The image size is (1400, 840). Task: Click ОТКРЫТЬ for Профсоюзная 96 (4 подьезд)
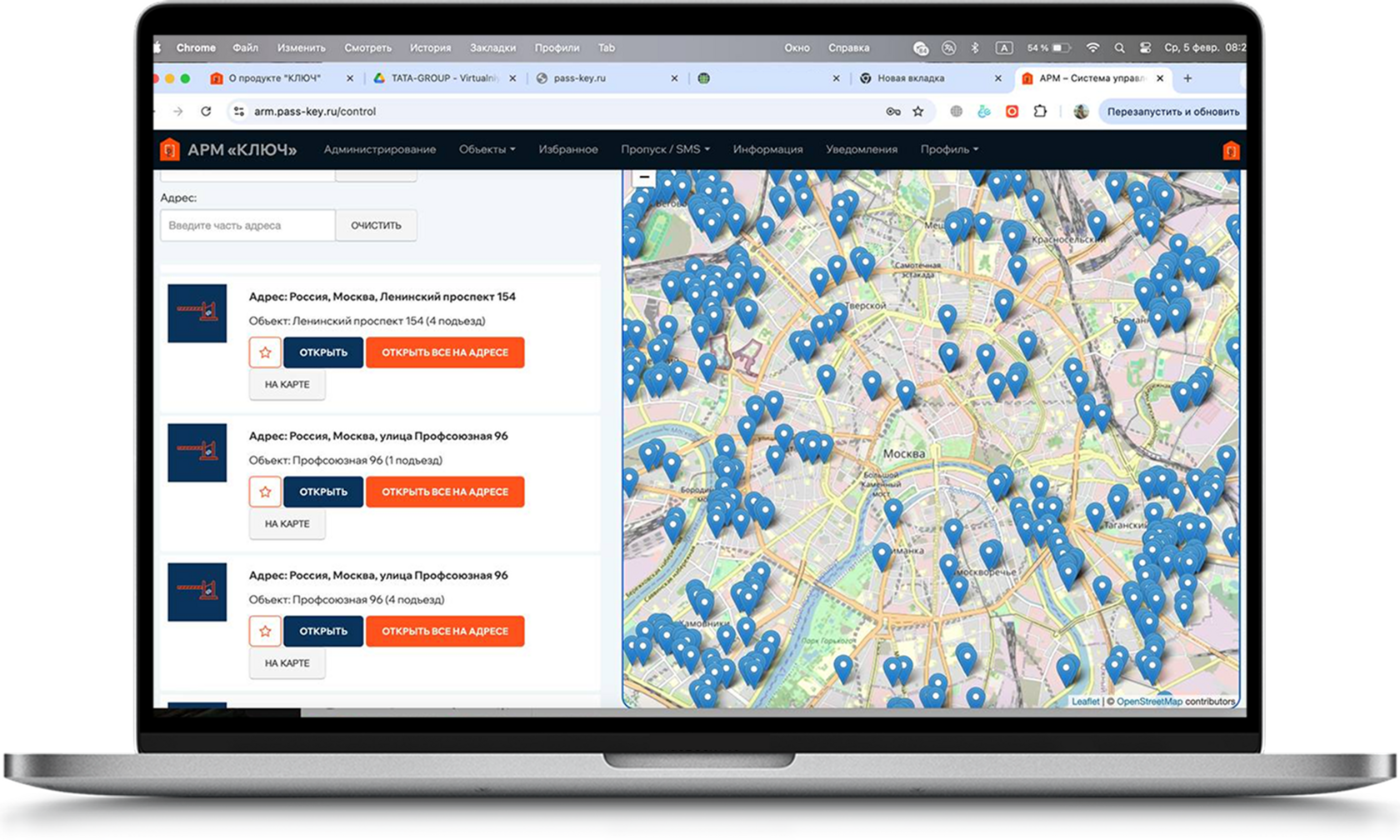[323, 631]
